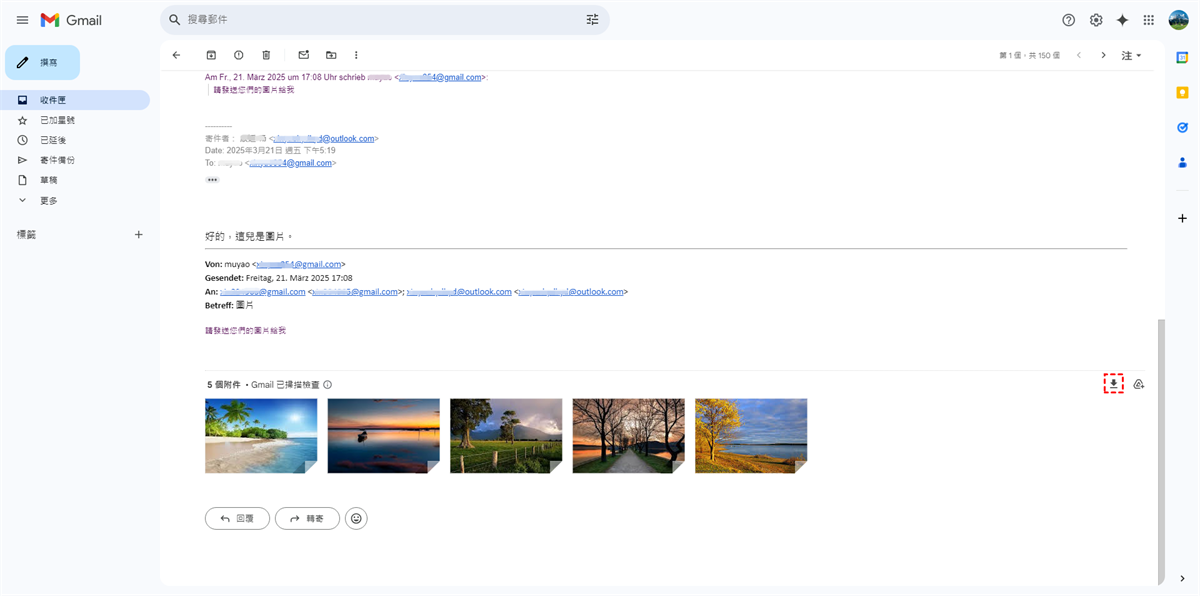1200x596 pixels.
Task: Open the tree-lined path attachment
Action: pos(629,436)
